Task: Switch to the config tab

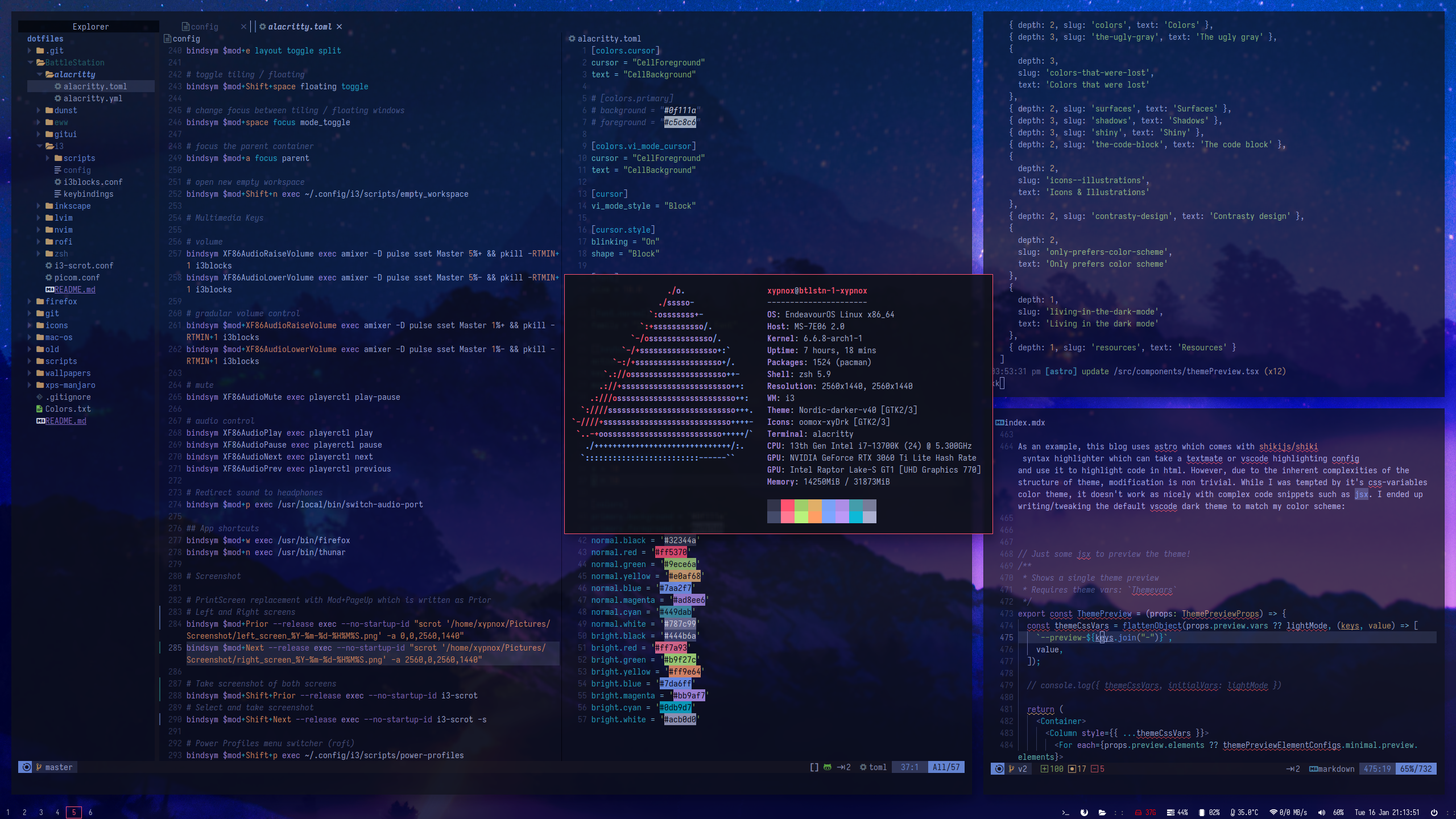Action: pyautogui.click(x=204, y=27)
